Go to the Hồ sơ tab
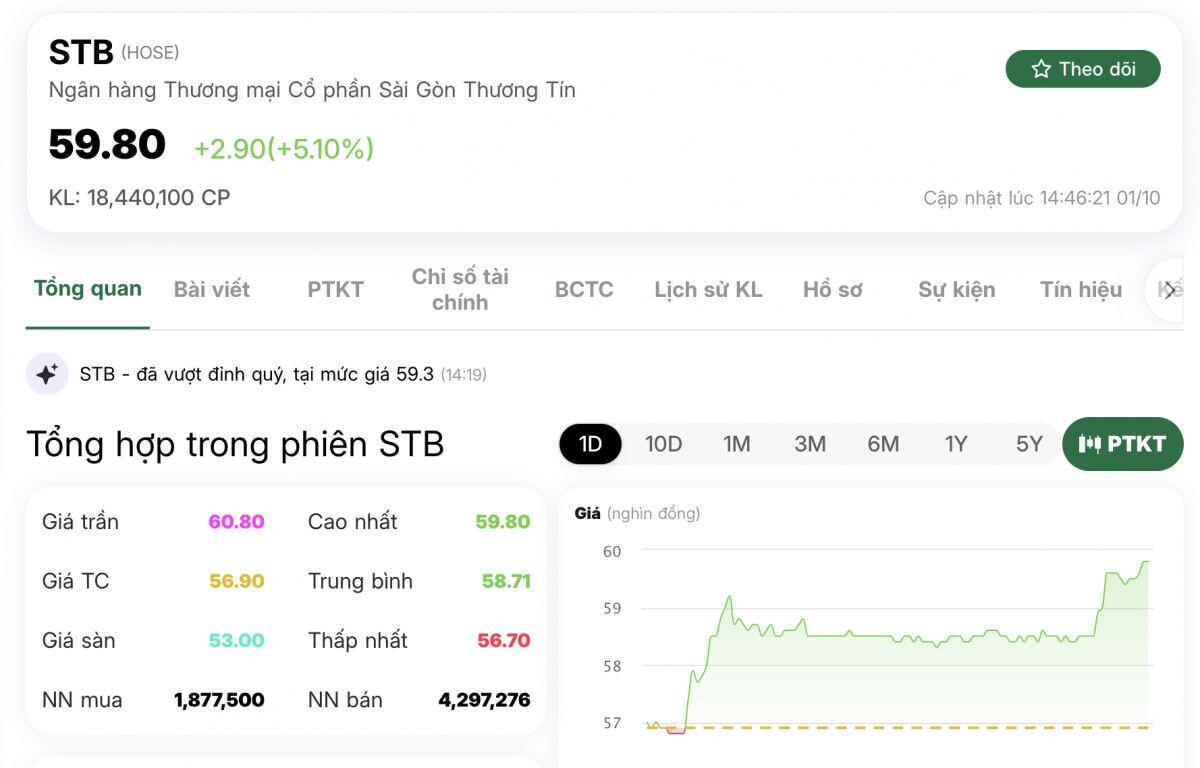The width and height of the screenshot is (1200, 768). (x=832, y=290)
